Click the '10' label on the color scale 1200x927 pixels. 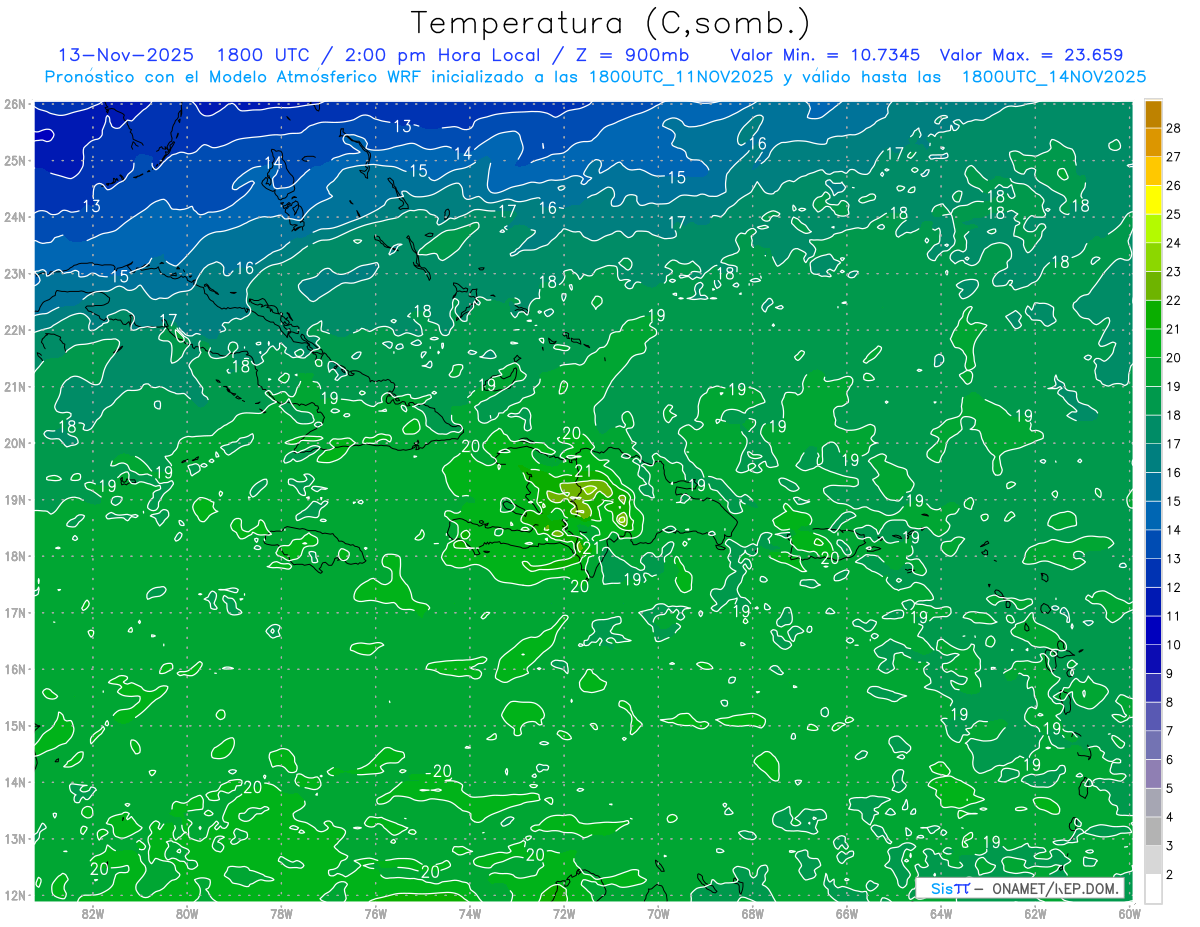(x=1173, y=645)
